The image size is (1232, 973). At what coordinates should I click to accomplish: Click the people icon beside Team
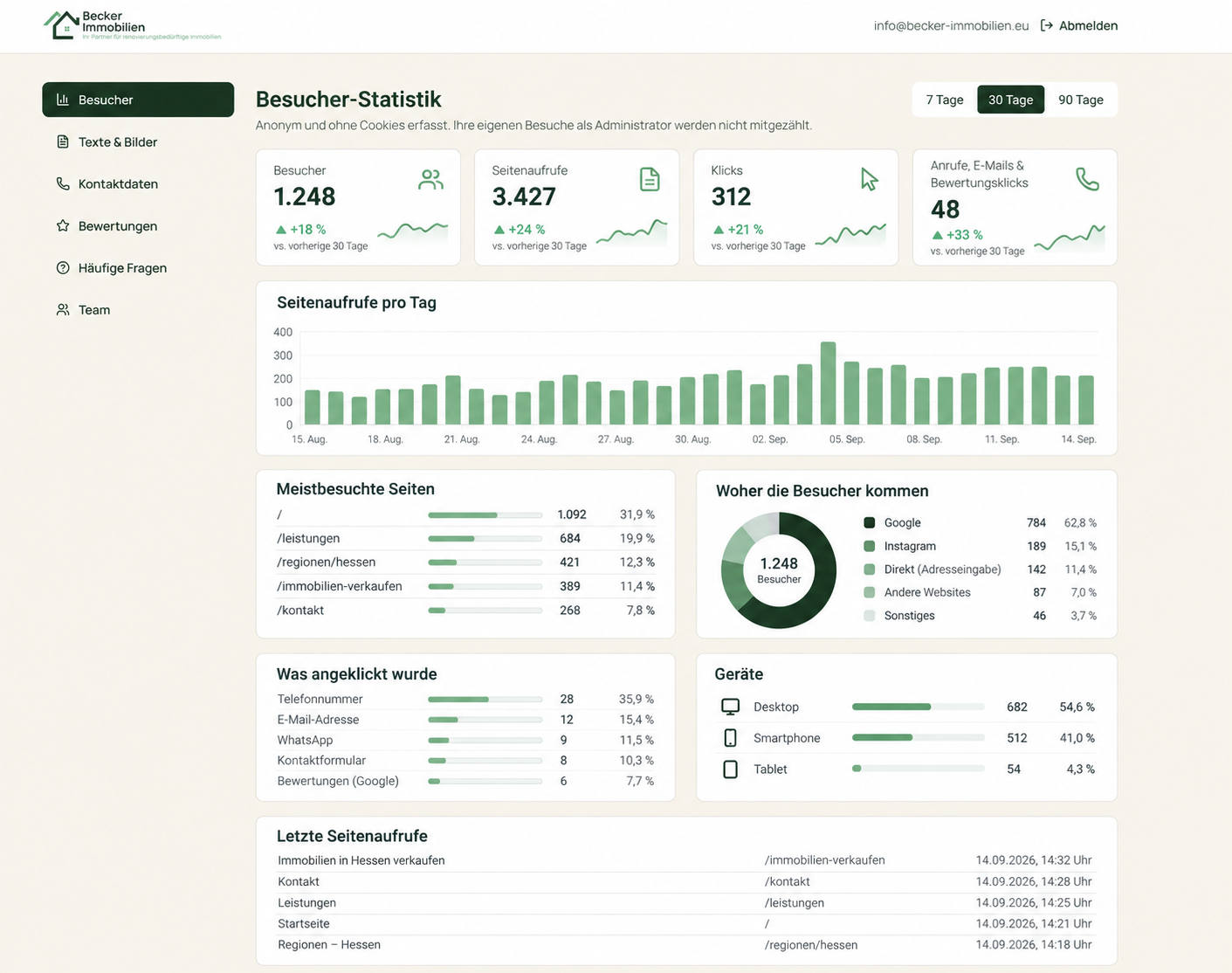[x=63, y=309]
